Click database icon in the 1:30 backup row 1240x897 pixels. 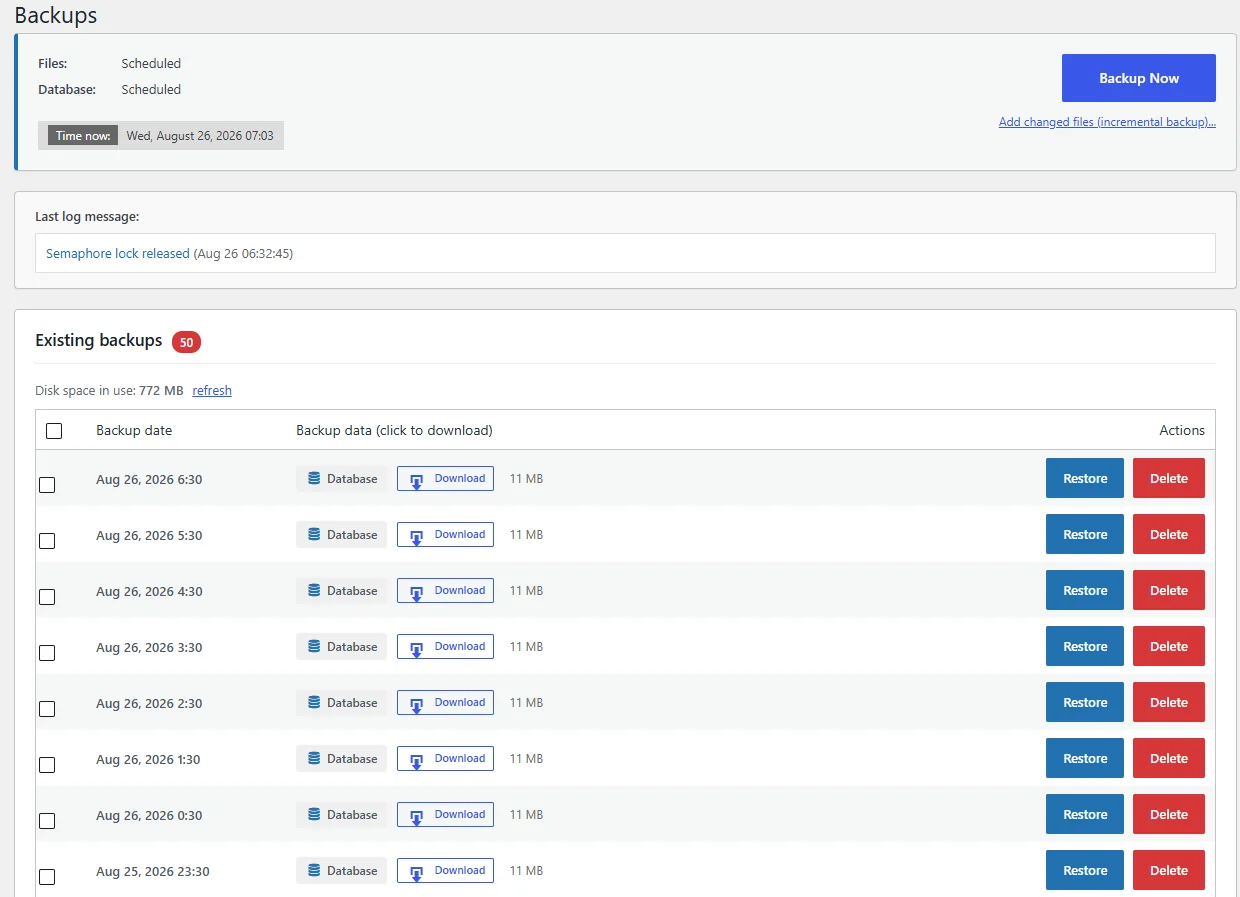pos(314,759)
